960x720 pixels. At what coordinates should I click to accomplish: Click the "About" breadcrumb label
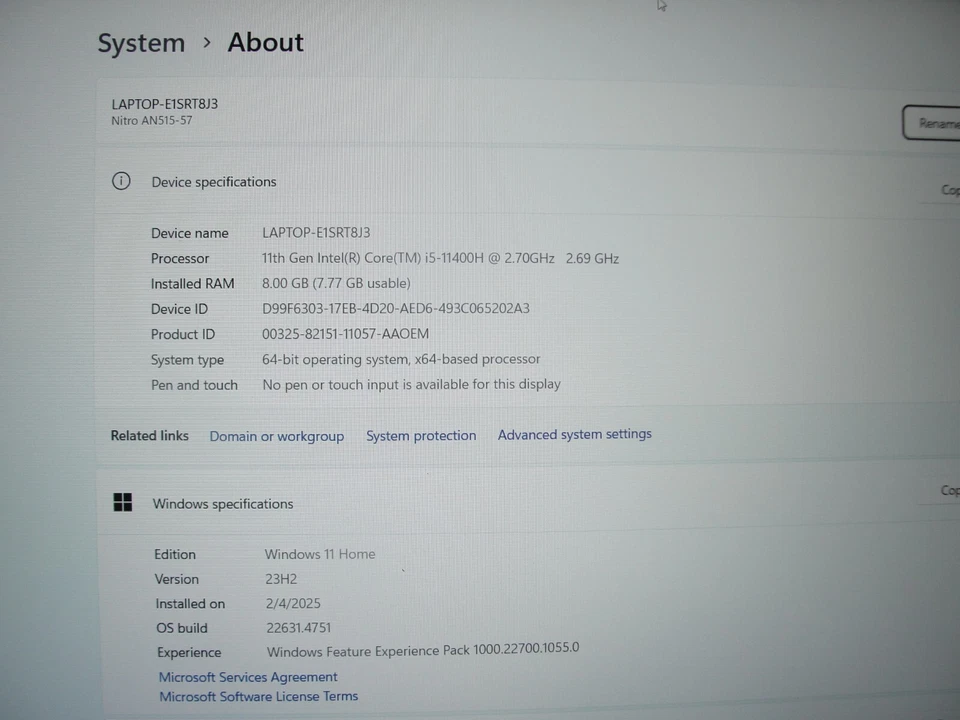click(x=265, y=42)
